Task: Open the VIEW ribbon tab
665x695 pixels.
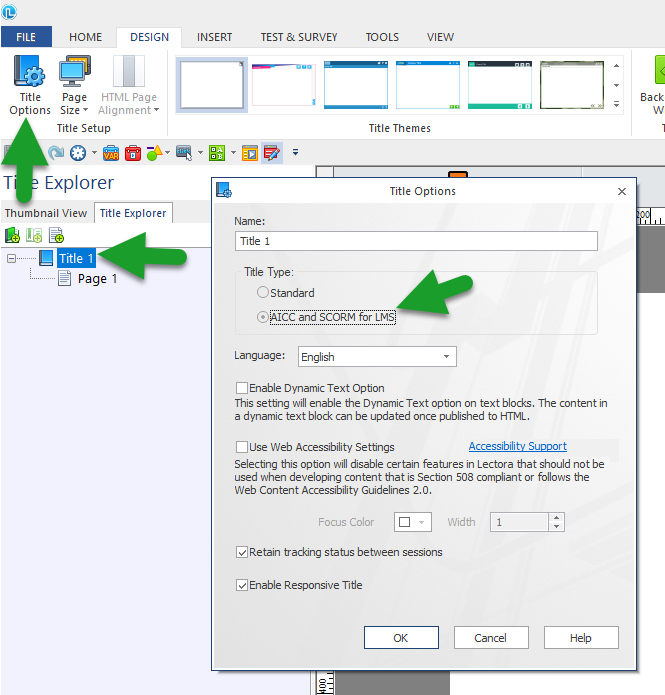Action: click(x=440, y=37)
